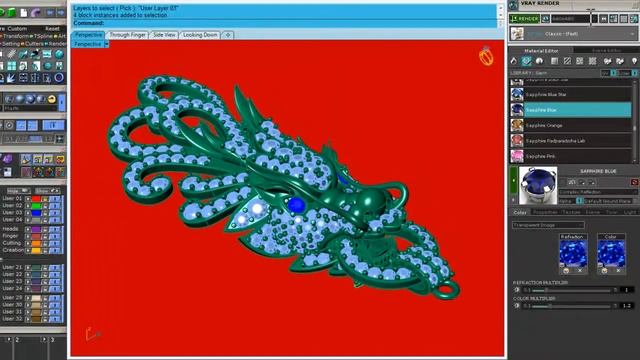Expand the User 04 layer arrow
The width and height of the screenshot is (640, 360).
pyautogui.click(x=28, y=220)
